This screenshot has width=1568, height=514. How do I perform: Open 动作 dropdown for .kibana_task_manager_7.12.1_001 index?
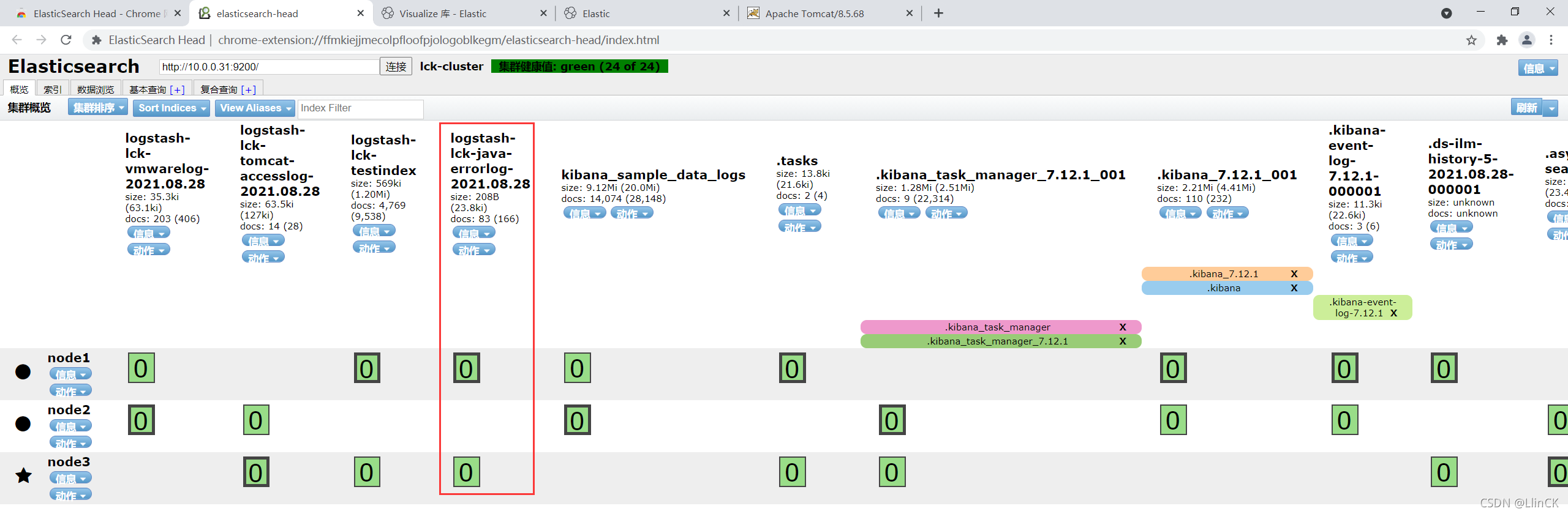point(947,213)
